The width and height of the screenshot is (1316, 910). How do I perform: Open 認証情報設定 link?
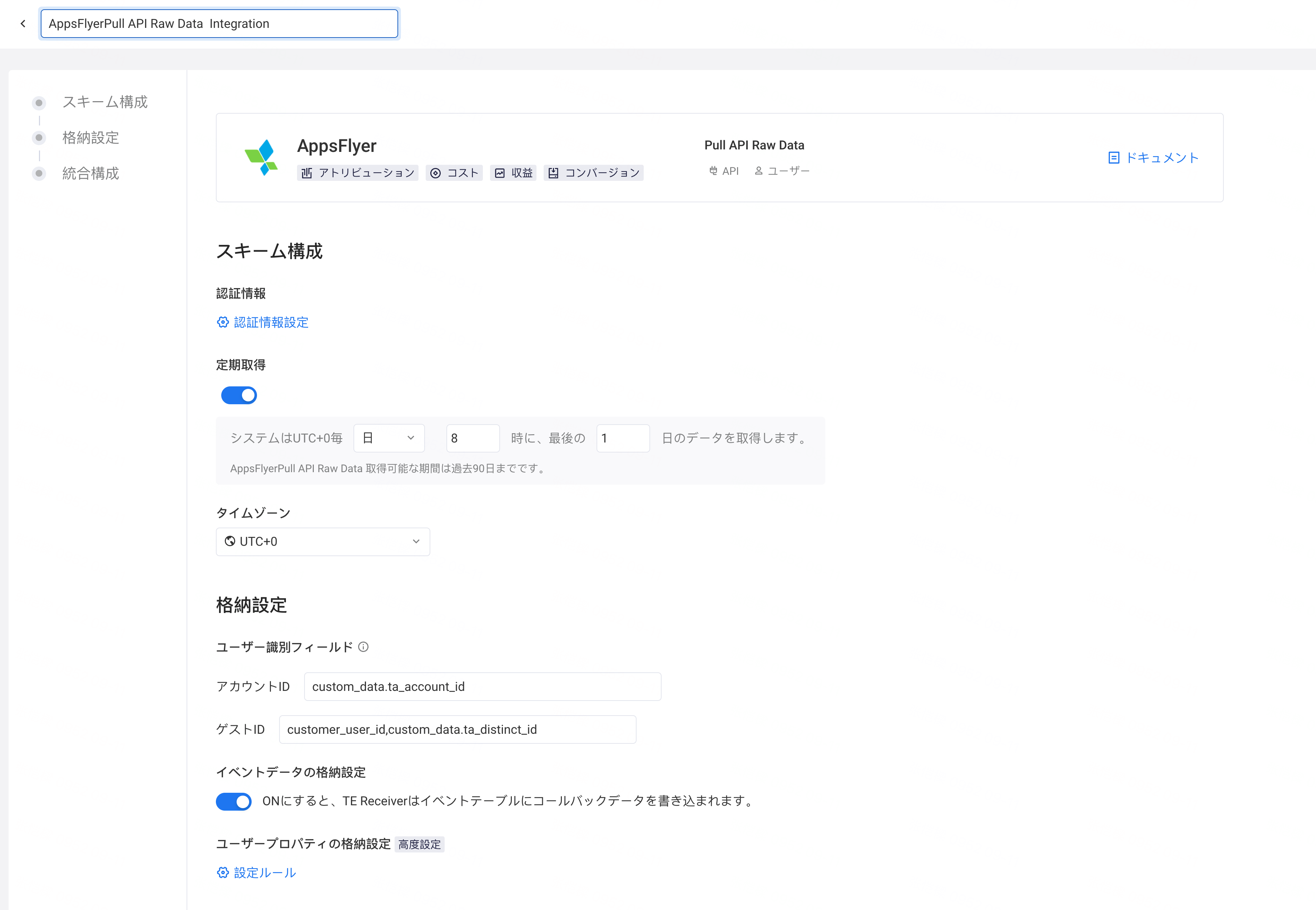pos(271,322)
